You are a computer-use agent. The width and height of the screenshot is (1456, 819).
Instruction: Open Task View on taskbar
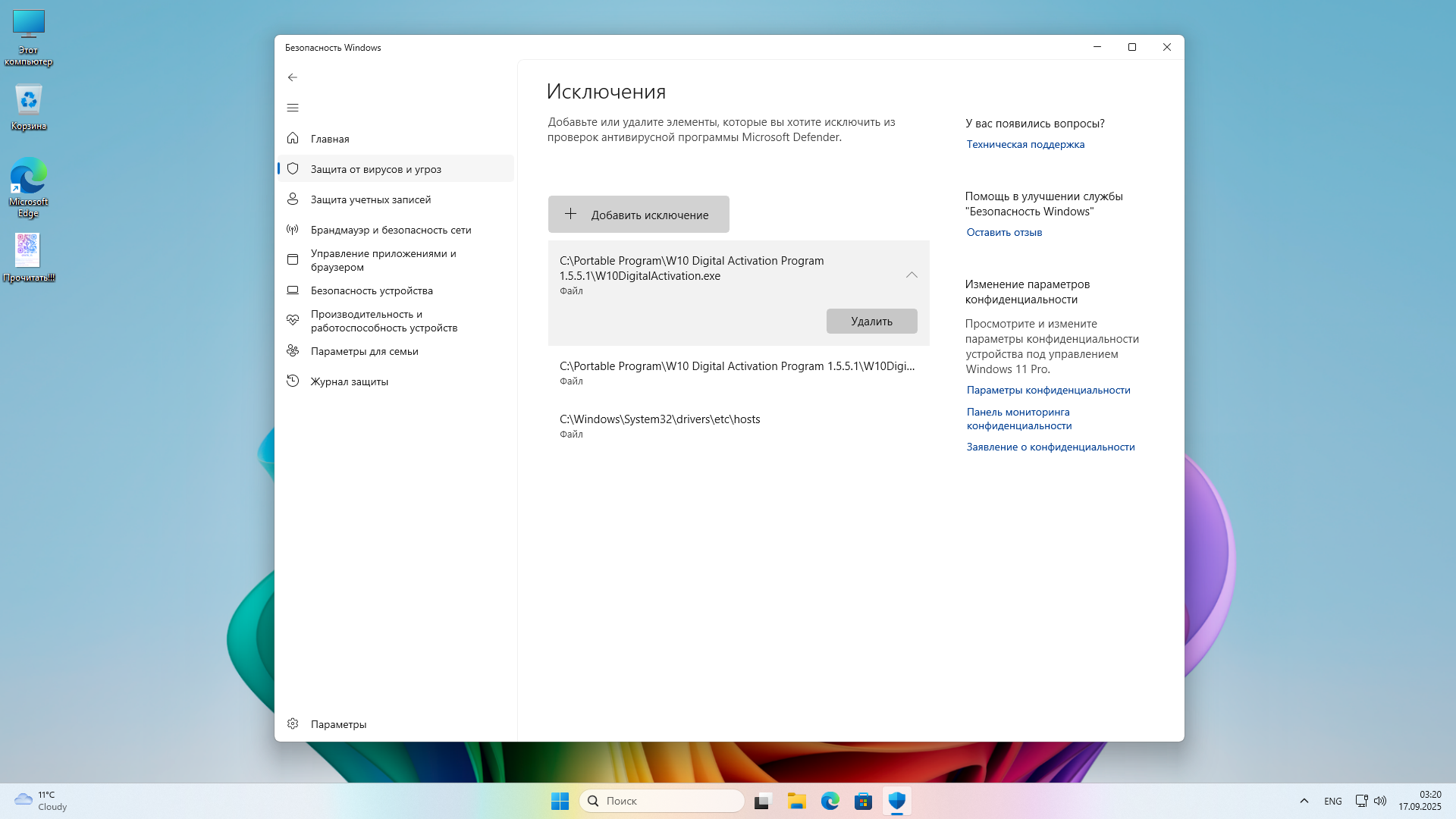(x=763, y=801)
